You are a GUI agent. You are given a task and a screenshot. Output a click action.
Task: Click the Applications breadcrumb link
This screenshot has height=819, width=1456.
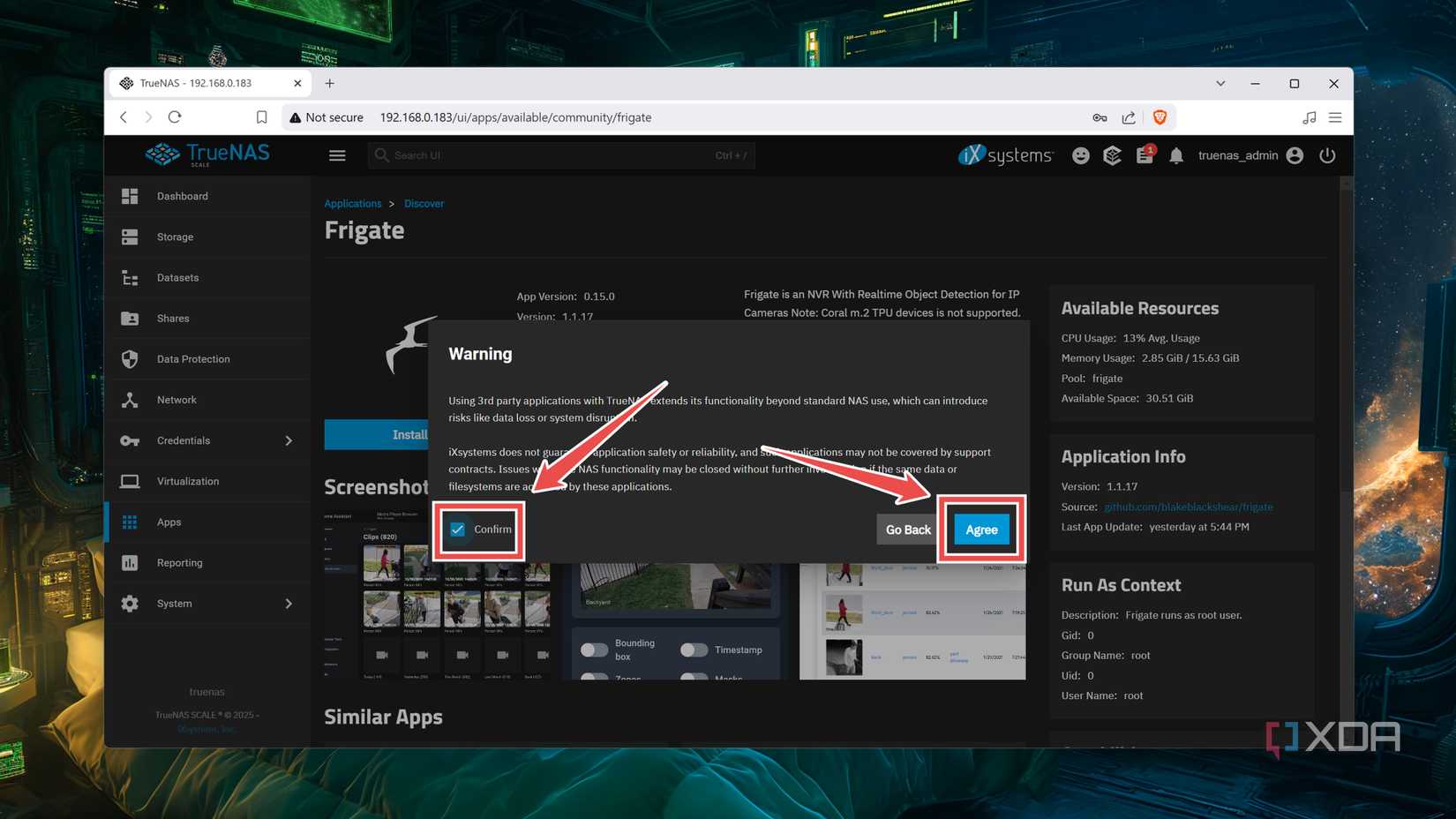[x=353, y=204]
